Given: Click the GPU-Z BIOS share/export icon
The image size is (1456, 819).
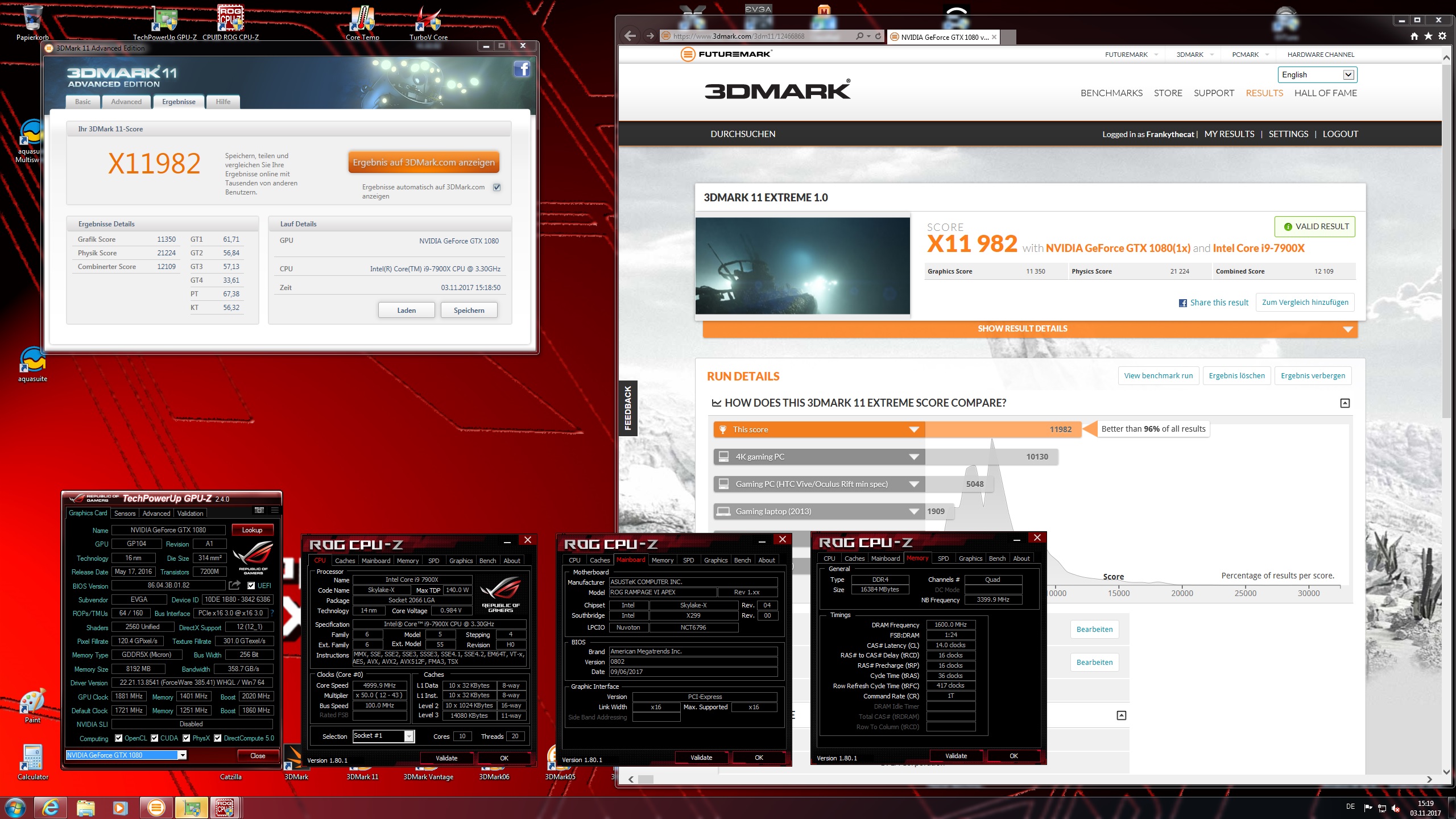Looking at the screenshot, I should click(x=234, y=585).
